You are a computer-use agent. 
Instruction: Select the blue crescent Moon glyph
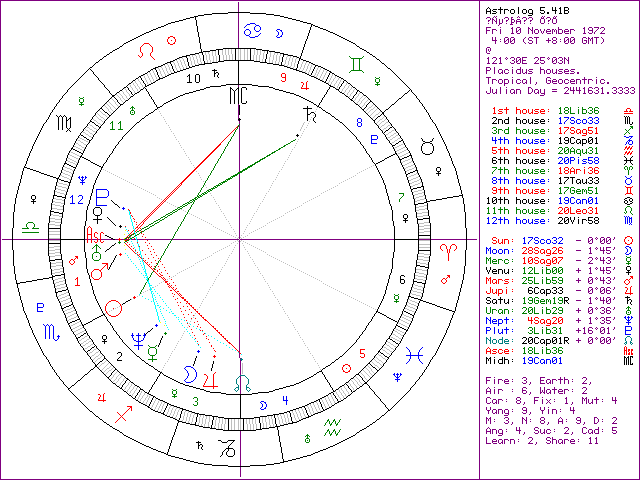[188, 373]
